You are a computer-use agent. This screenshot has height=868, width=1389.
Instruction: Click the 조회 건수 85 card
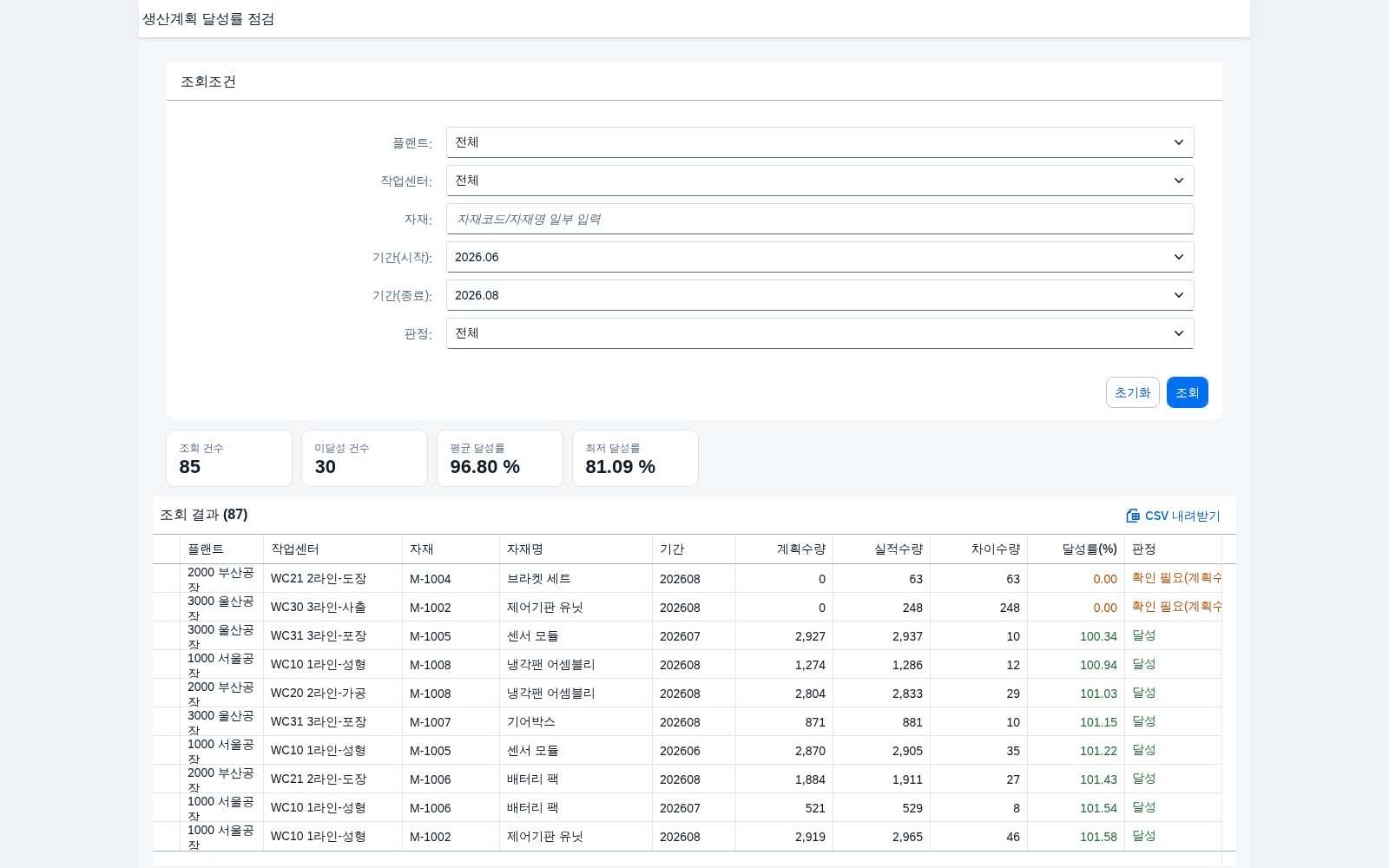coord(229,458)
